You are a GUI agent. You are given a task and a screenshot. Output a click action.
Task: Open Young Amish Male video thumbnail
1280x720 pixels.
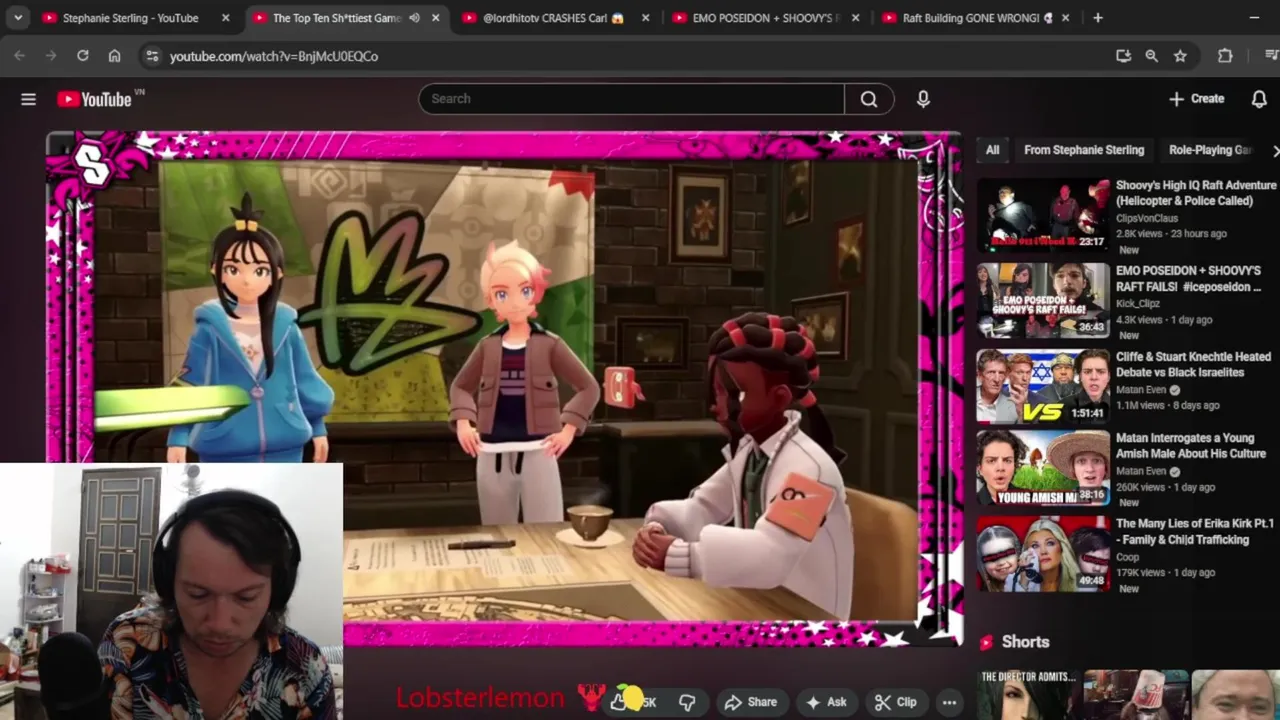click(1043, 468)
